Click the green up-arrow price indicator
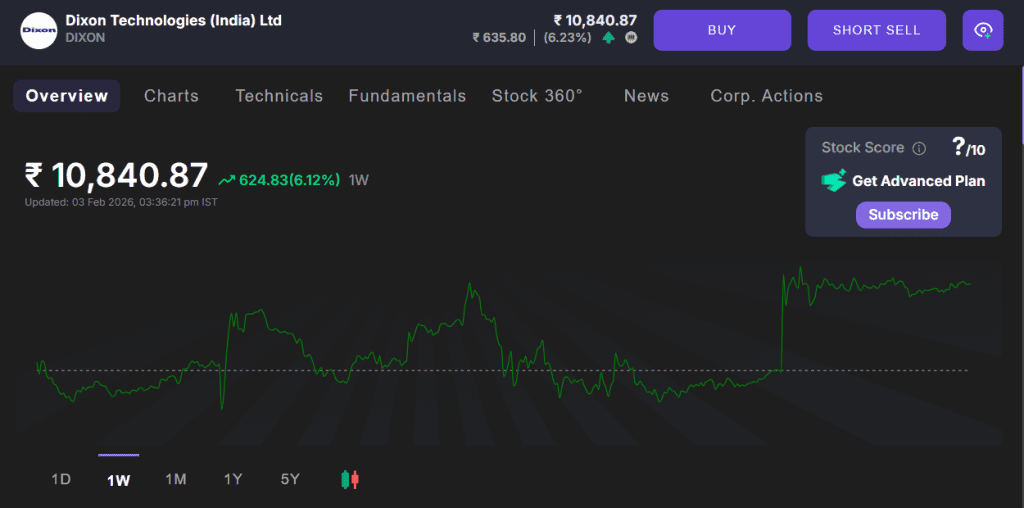Image resolution: width=1024 pixels, height=508 pixels. [x=609, y=38]
